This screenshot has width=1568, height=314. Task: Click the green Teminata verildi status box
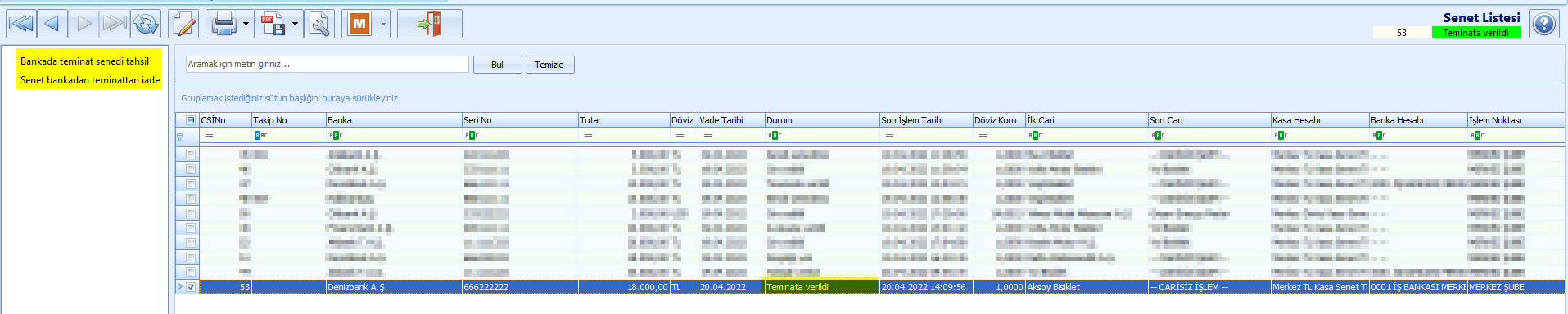(x=1476, y=33)
